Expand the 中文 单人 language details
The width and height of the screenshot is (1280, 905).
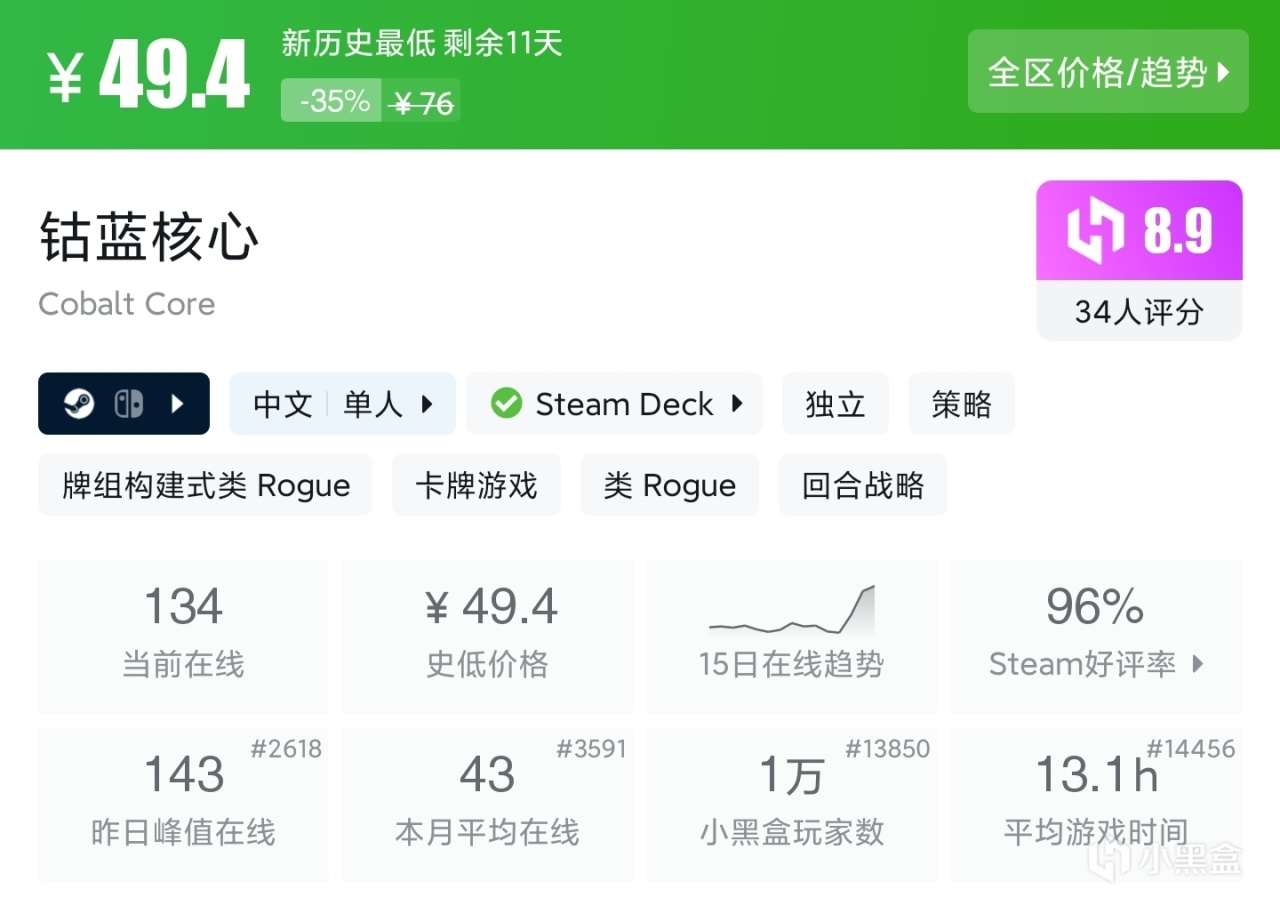click(x=427, y=404)
